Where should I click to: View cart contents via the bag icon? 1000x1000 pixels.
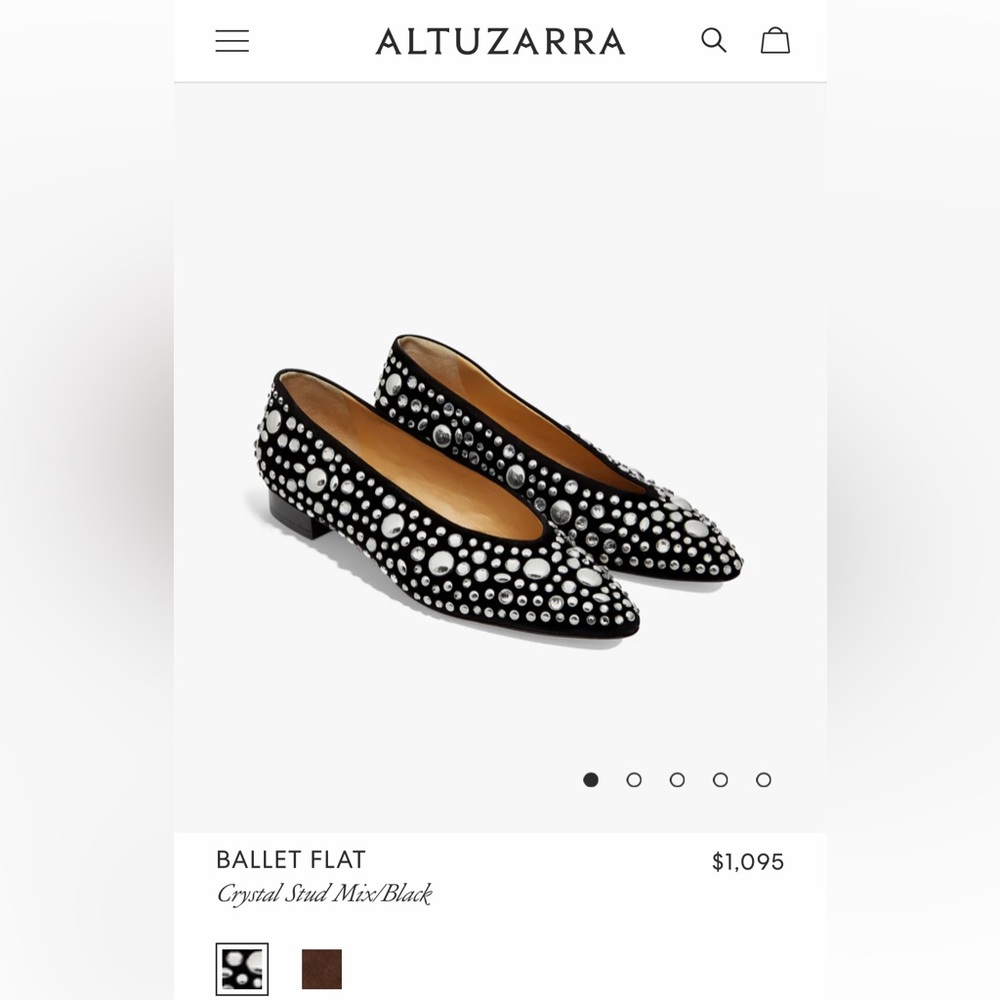pyautogui.click(x=775, y=40)
